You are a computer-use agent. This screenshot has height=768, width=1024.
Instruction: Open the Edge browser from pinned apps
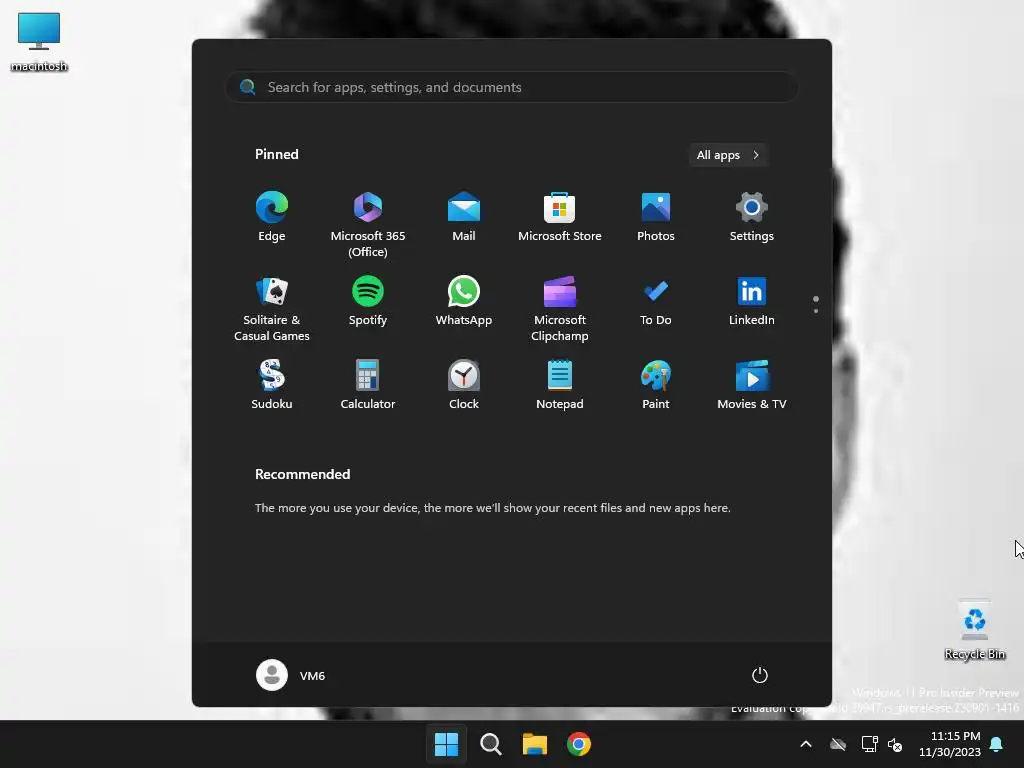coord(272,217)
